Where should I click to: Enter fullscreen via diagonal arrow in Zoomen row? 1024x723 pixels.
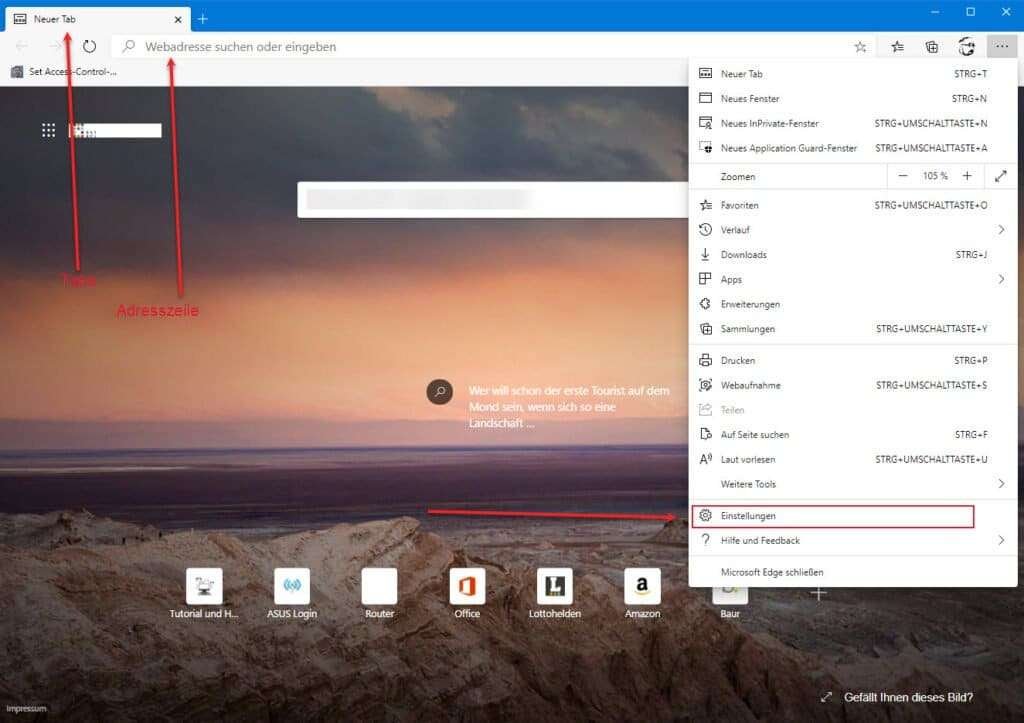(1001, 176)
